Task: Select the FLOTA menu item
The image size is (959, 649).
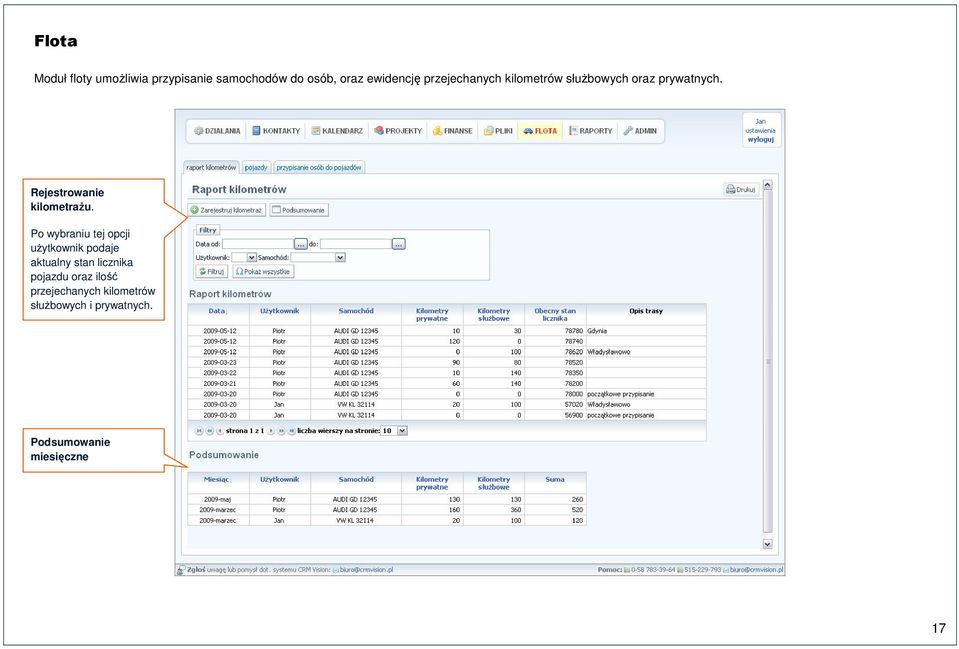Action: pyautogui.click(x=540, y=131)
